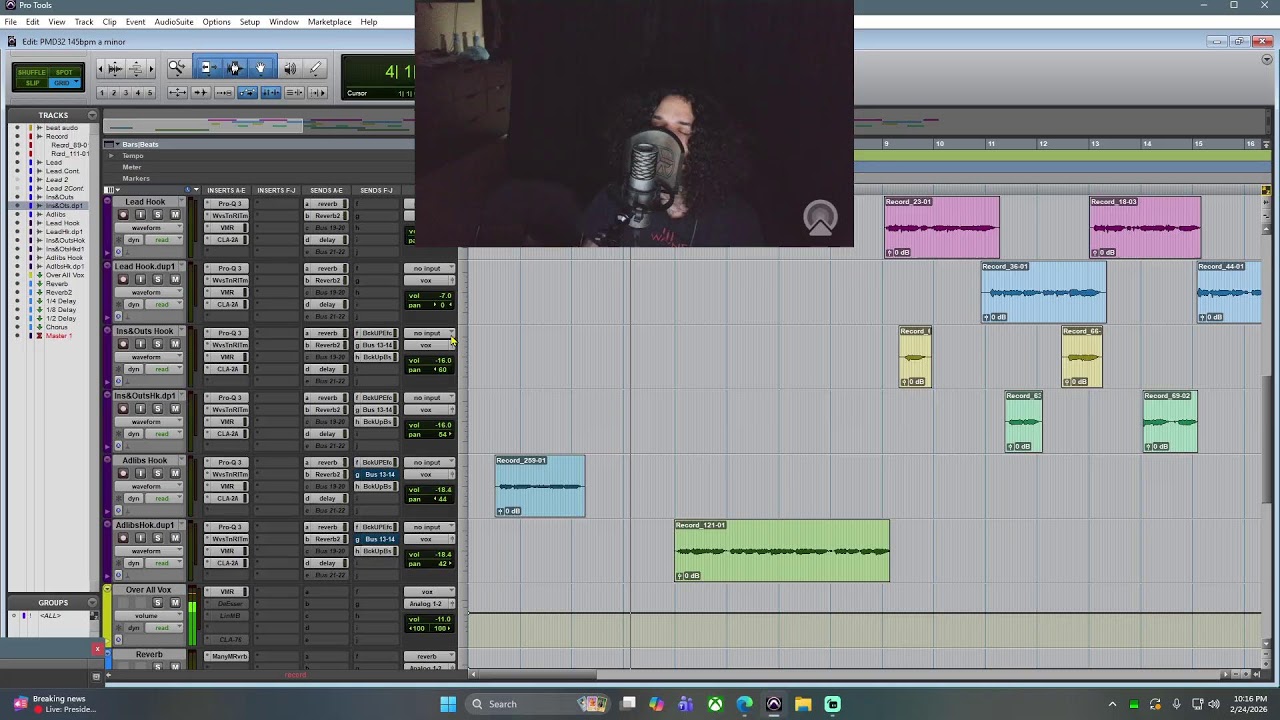Select zoom preset 3
Viewport: 1280px width, 720px height.
point(125,93)
